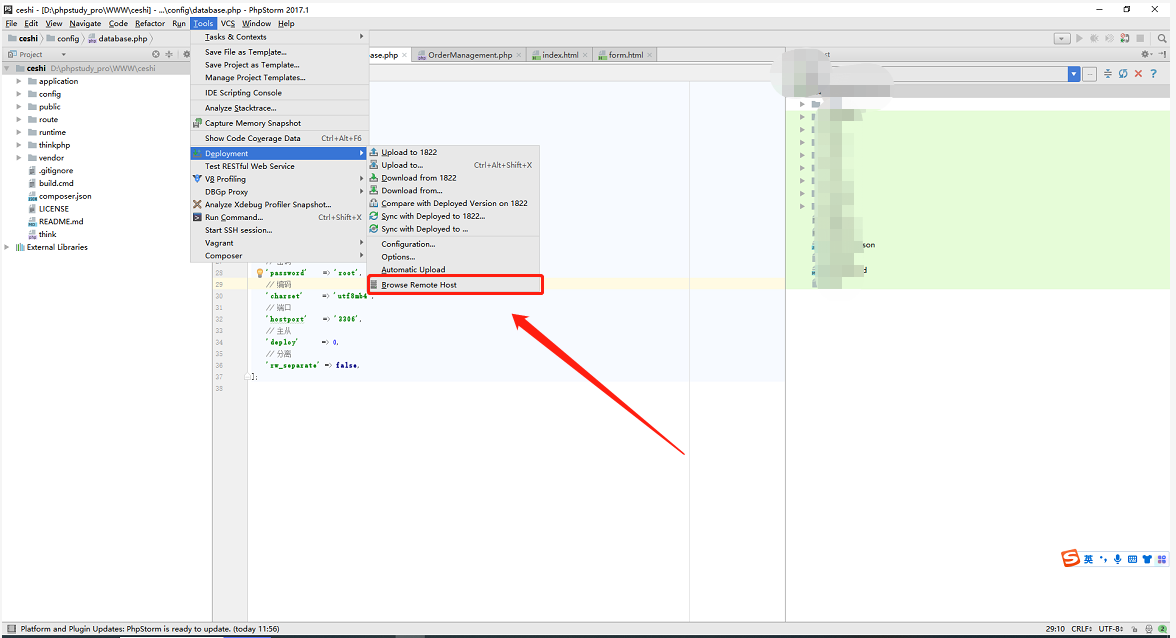Viewport: 1176px width, 638px height.
Task: Expand the vendor folder
Action: coord(19,157)
